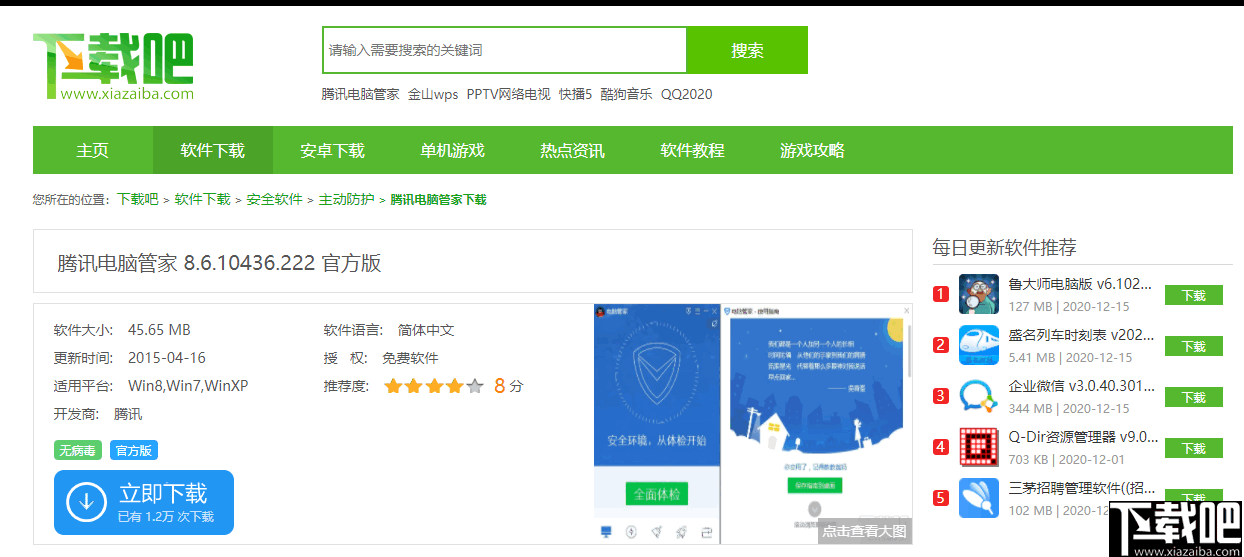Click the 酷狗音乐 hot search link
This screenshot has height=557, width=1244.
[x=627, y=94]
